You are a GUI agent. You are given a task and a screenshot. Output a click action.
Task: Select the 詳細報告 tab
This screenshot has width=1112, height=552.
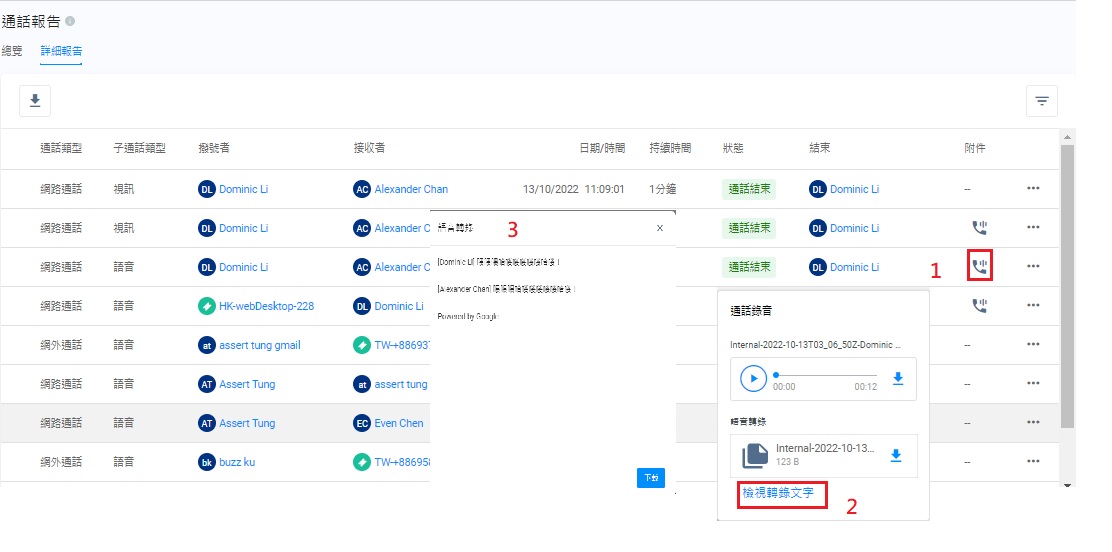(61, 50)
